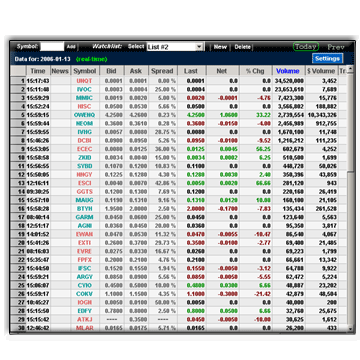360x360 pixels.
Task: Select the ATKJ symbol
Action: coord(84,319)
